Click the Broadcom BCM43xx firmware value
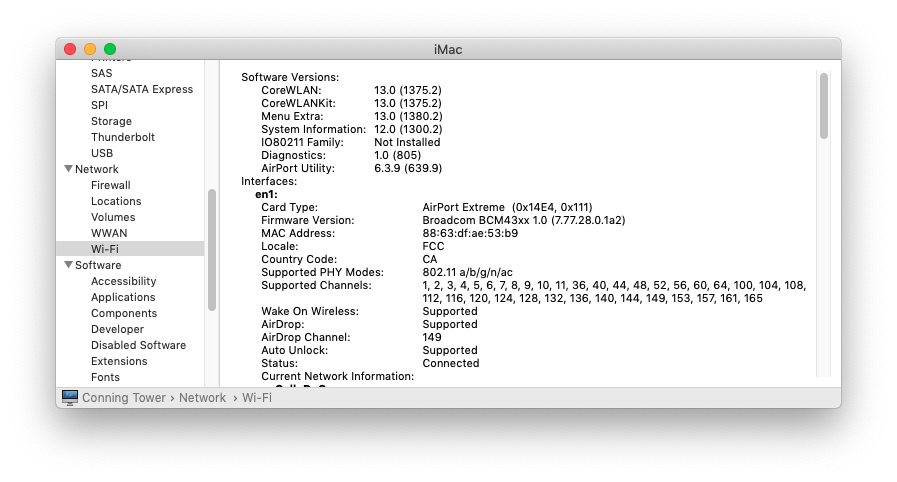The image size is (897, 482). (524, 220)
